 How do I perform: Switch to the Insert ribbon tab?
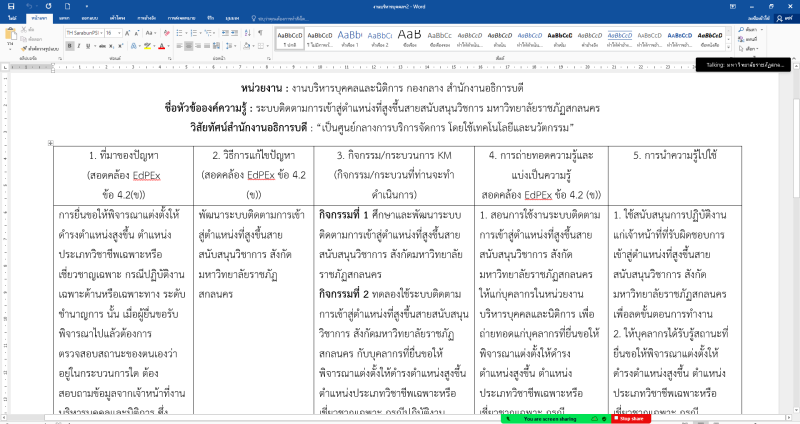(x=65, y=18)
